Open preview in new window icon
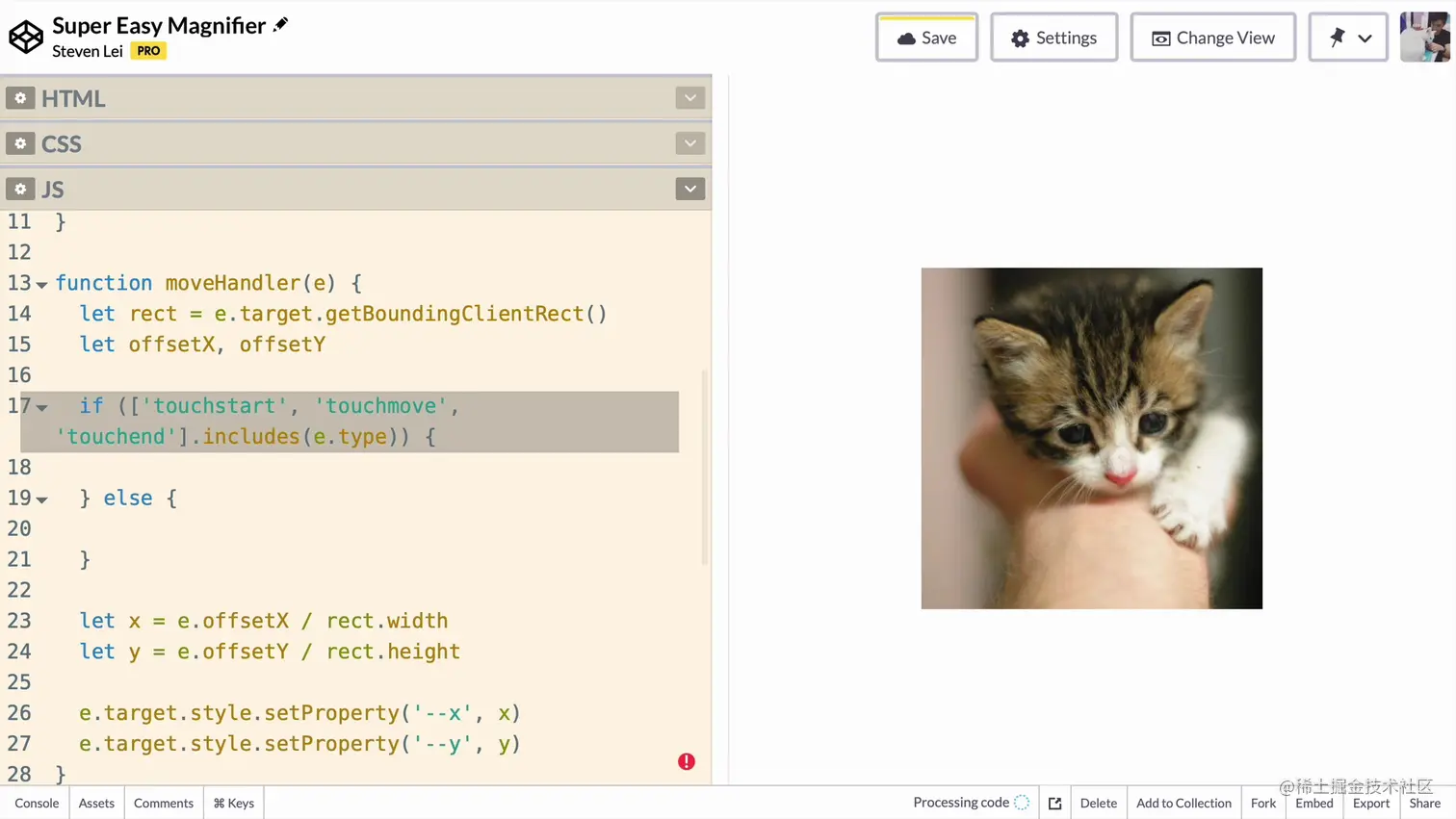The image size is (1456, 819). pyautogui.click(x=1055, y=803)
